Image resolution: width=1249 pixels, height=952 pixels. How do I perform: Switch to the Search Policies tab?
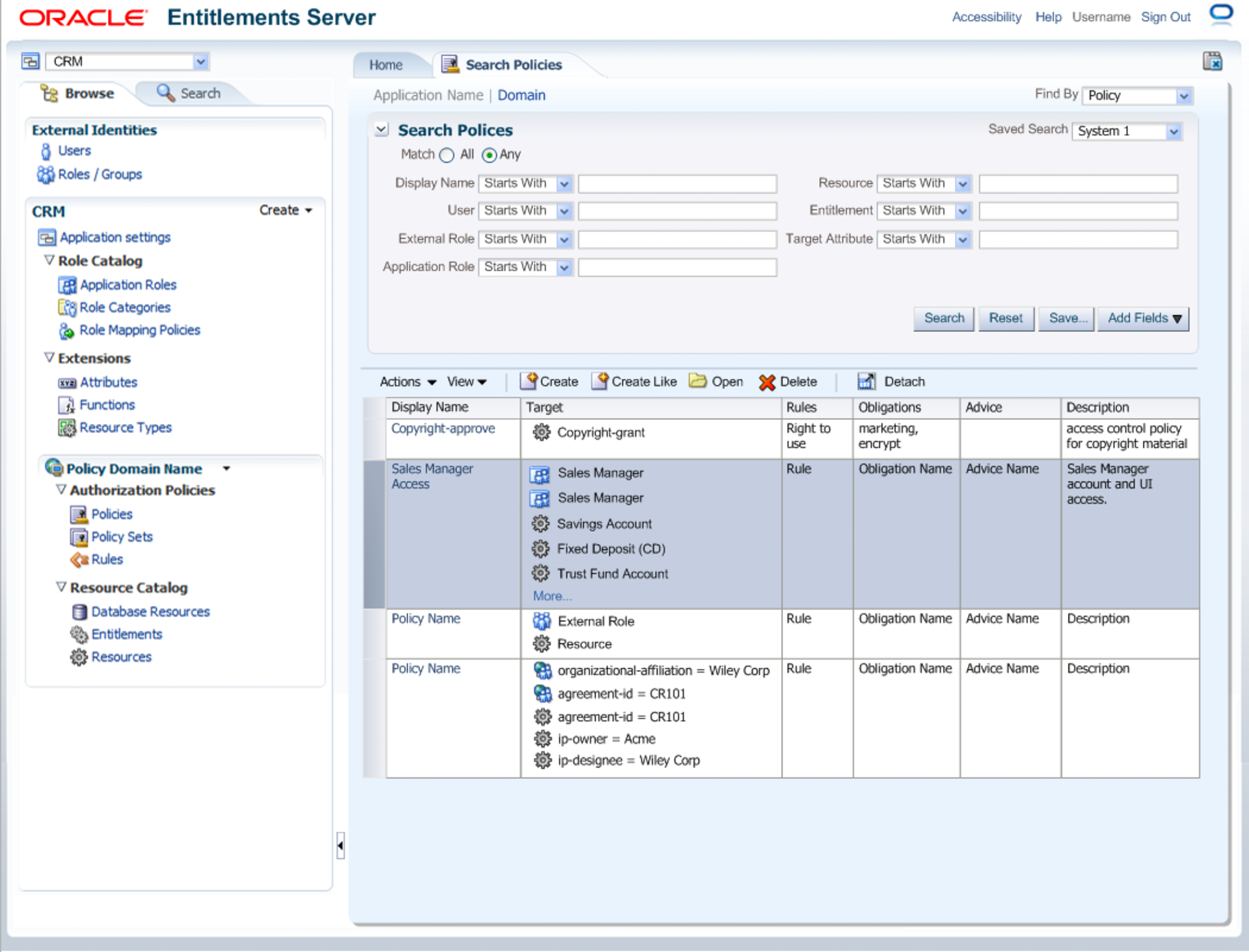(x=513, y=65)
